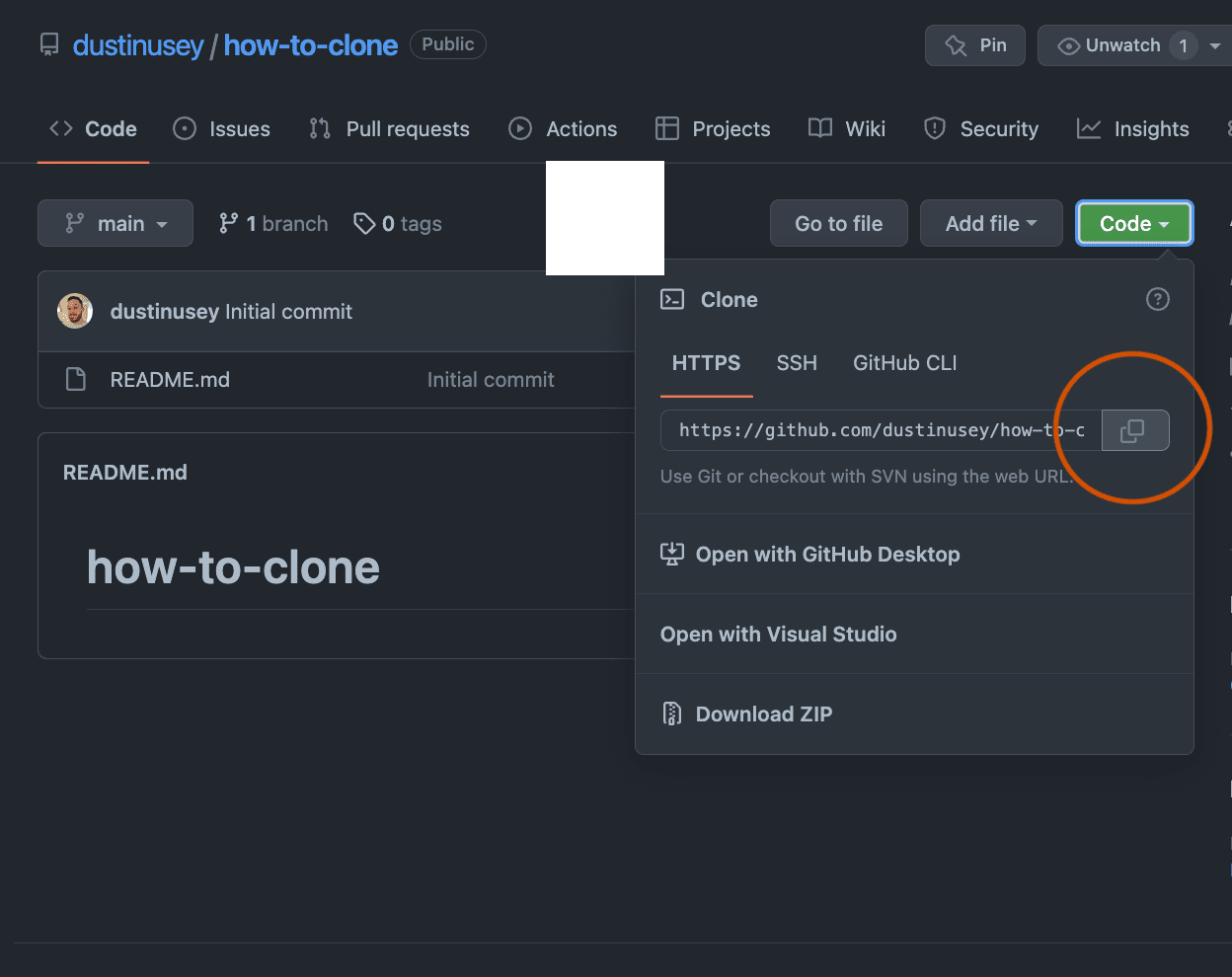The width and height of the screenshot is (1232, 977).
Task: Expand the Add file dropdown
Action: [990, 223]
